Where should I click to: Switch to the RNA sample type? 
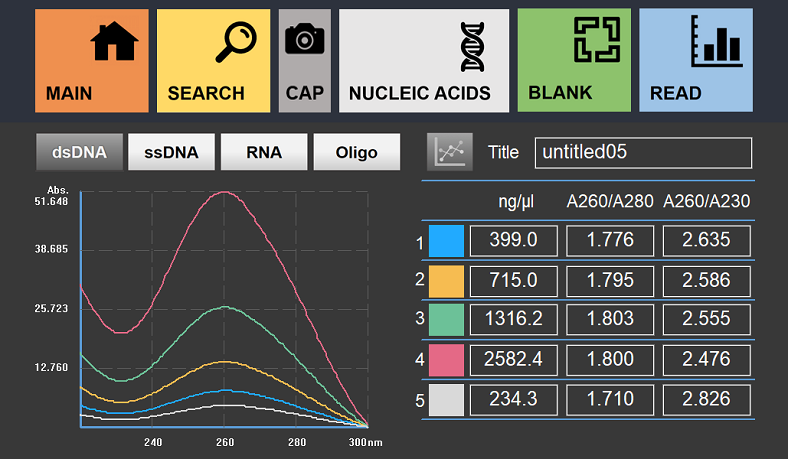[264, 152]
